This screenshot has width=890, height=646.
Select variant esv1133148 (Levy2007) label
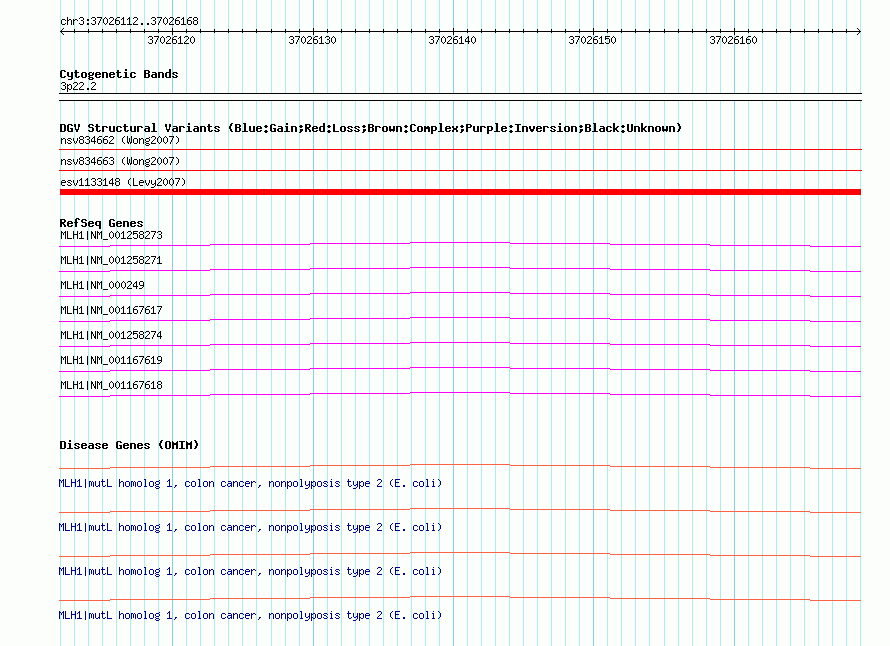click(x=123, y=182)
